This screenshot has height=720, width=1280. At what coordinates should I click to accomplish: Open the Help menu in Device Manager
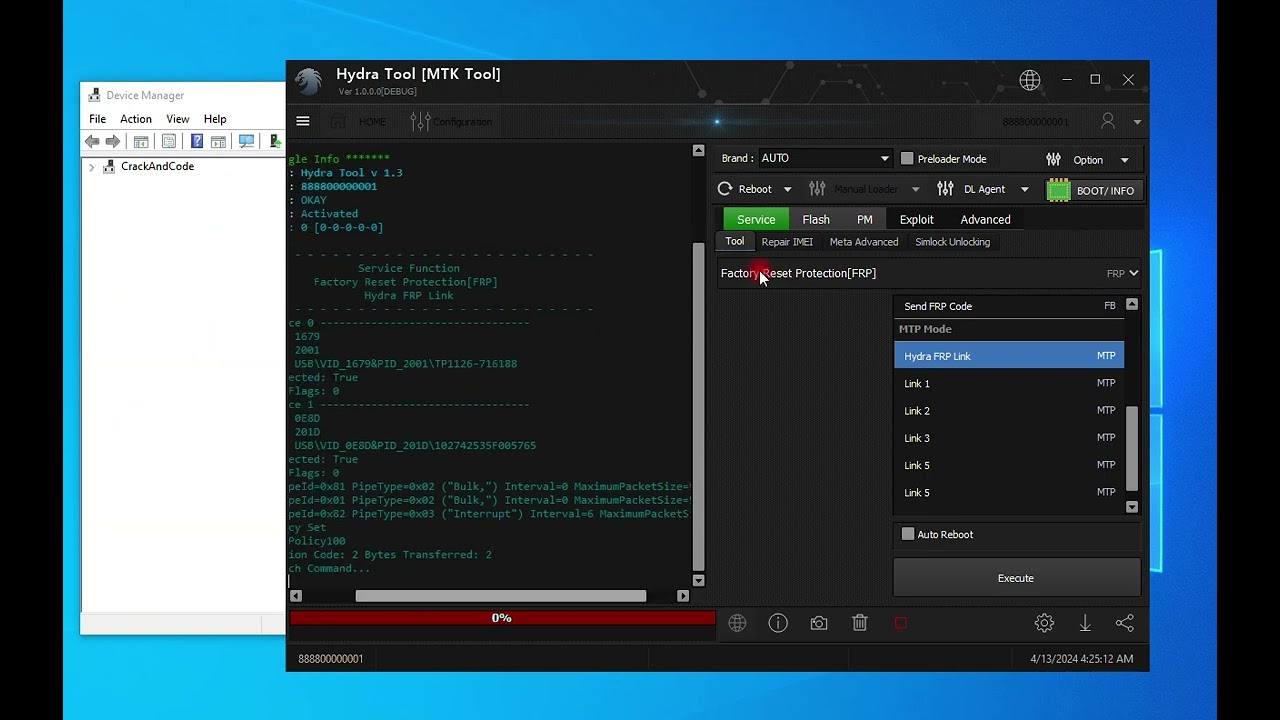[215, 119]
